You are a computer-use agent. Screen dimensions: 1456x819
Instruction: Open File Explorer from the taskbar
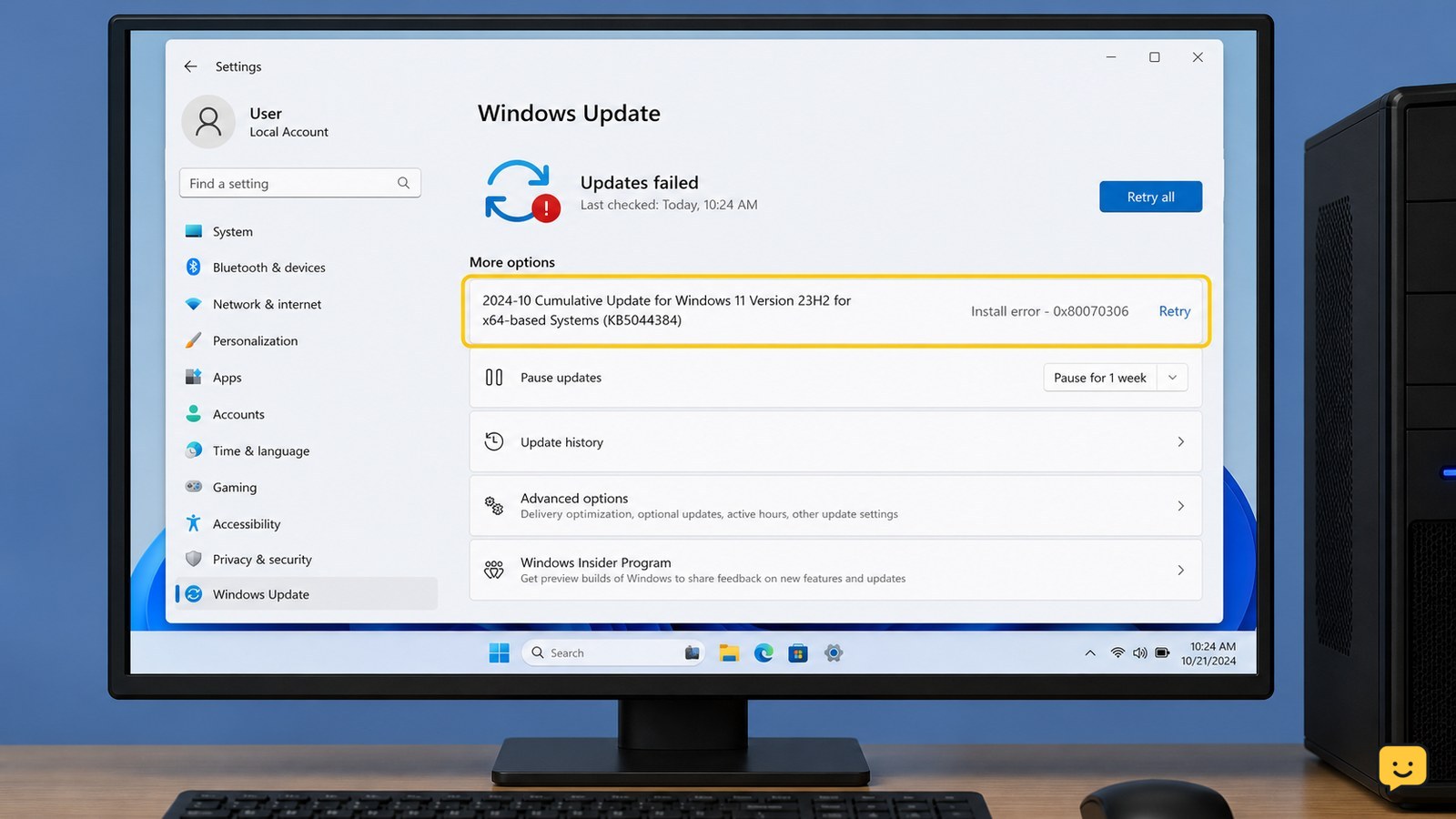pyautogui.click(x=729, y=652)
